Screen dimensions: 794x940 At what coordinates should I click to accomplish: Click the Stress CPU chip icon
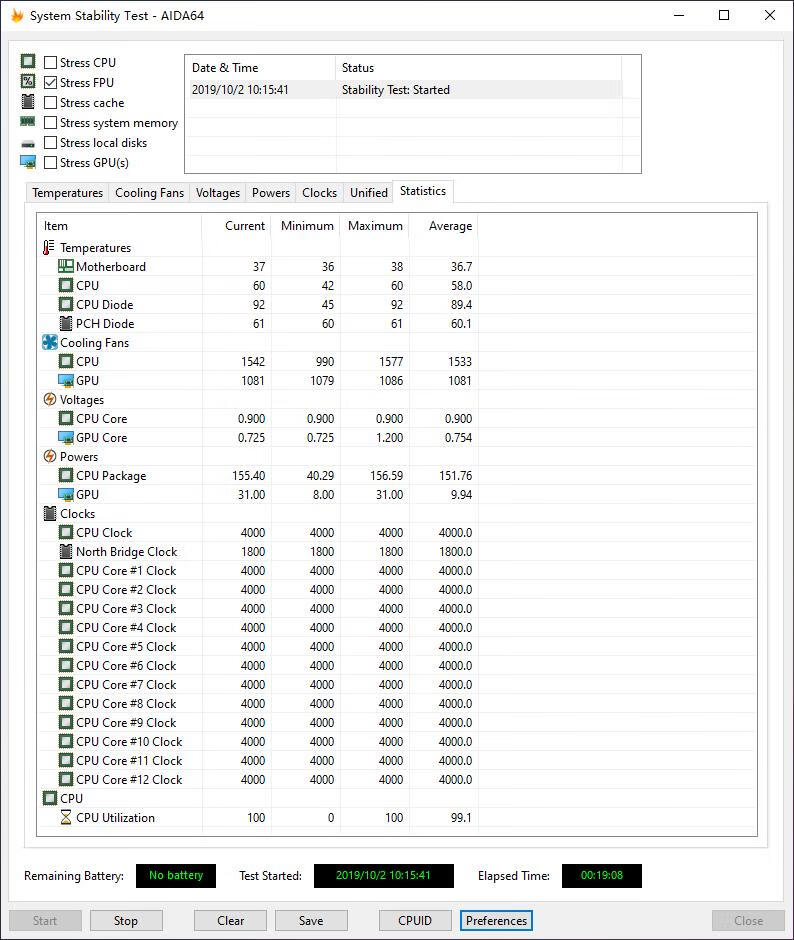28,61
